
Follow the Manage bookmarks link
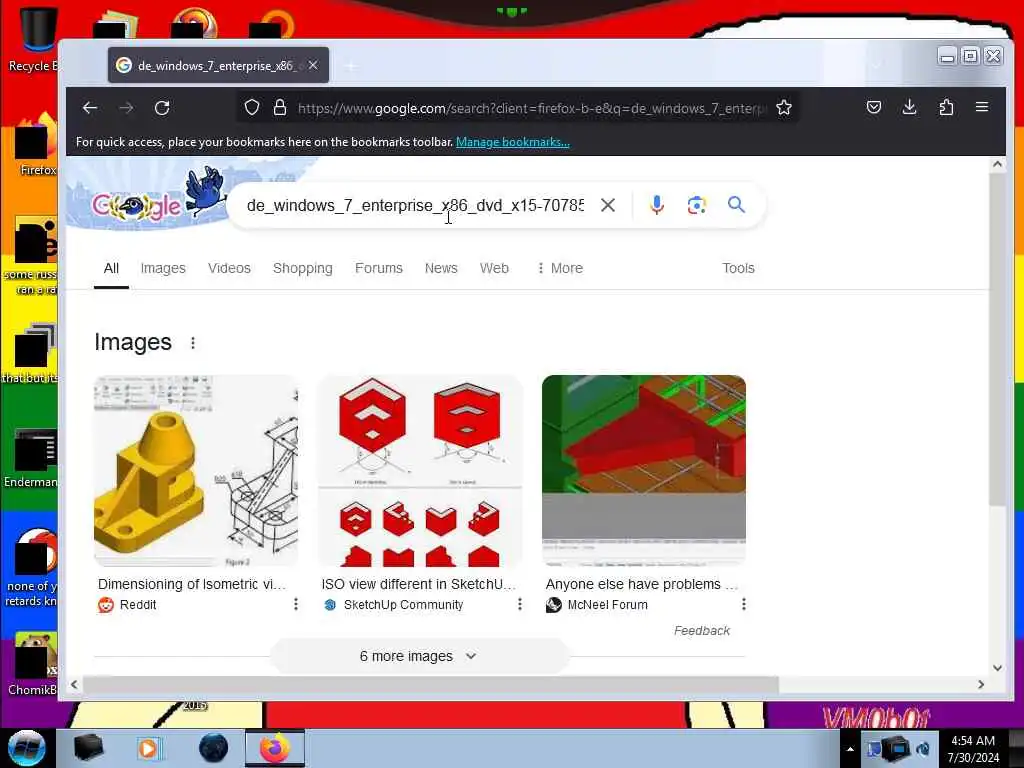[x=513, y=142]
